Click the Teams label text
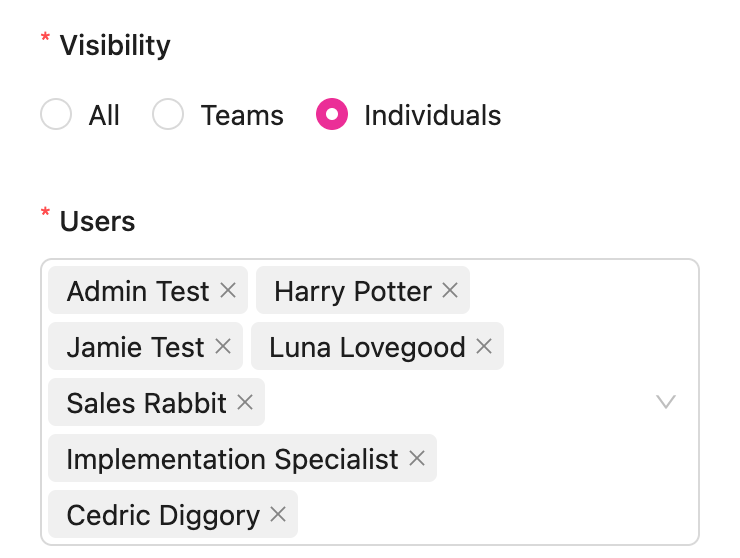Viewport: 740px width, 558px height. click(x=242, y=115)
